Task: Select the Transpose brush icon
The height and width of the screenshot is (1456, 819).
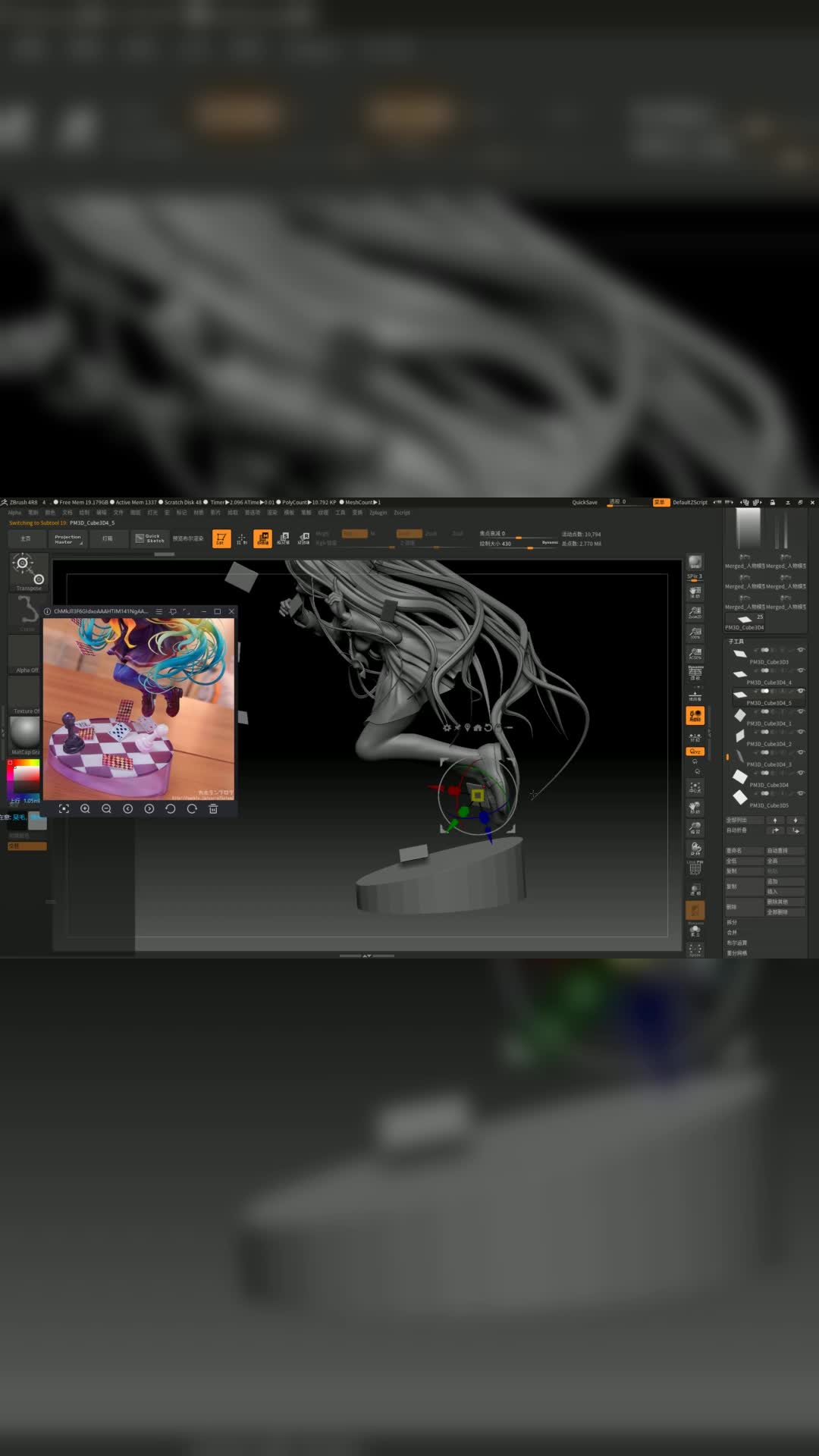Action: [29, 571]
